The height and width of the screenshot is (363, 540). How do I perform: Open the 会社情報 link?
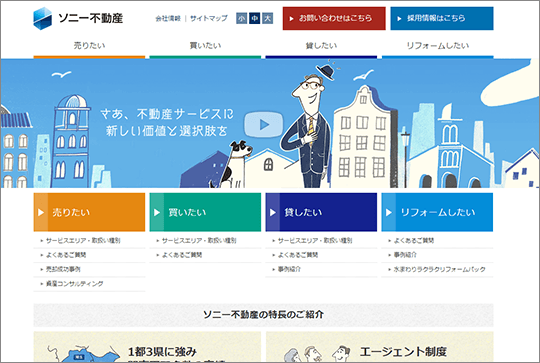tap(168, 18)
